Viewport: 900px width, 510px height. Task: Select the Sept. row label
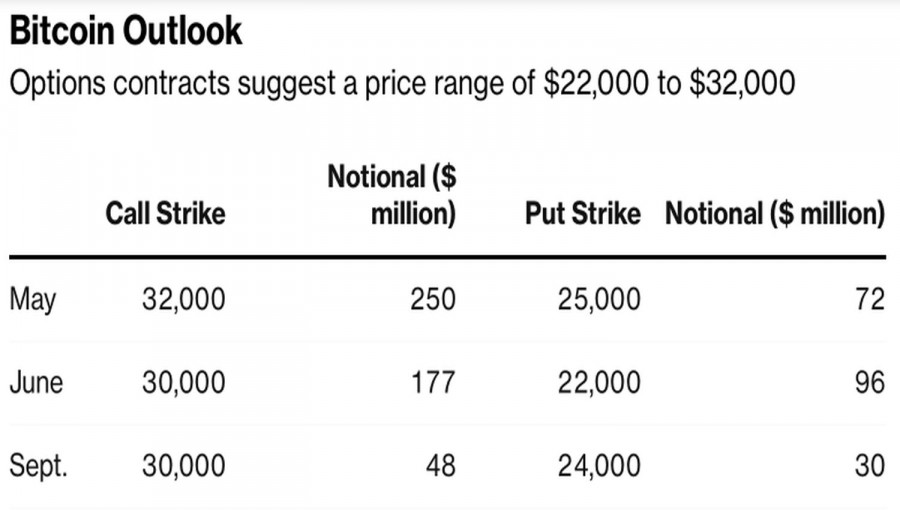38,466
